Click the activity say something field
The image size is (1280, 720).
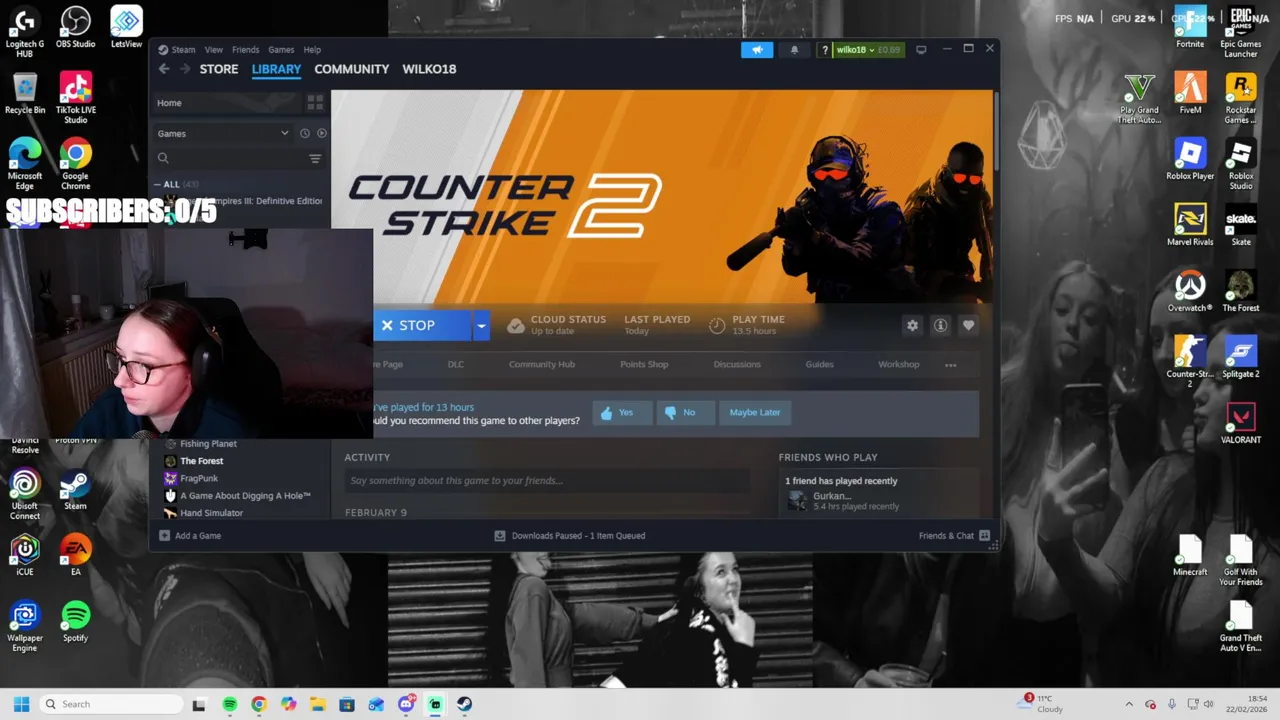(546, 481)
